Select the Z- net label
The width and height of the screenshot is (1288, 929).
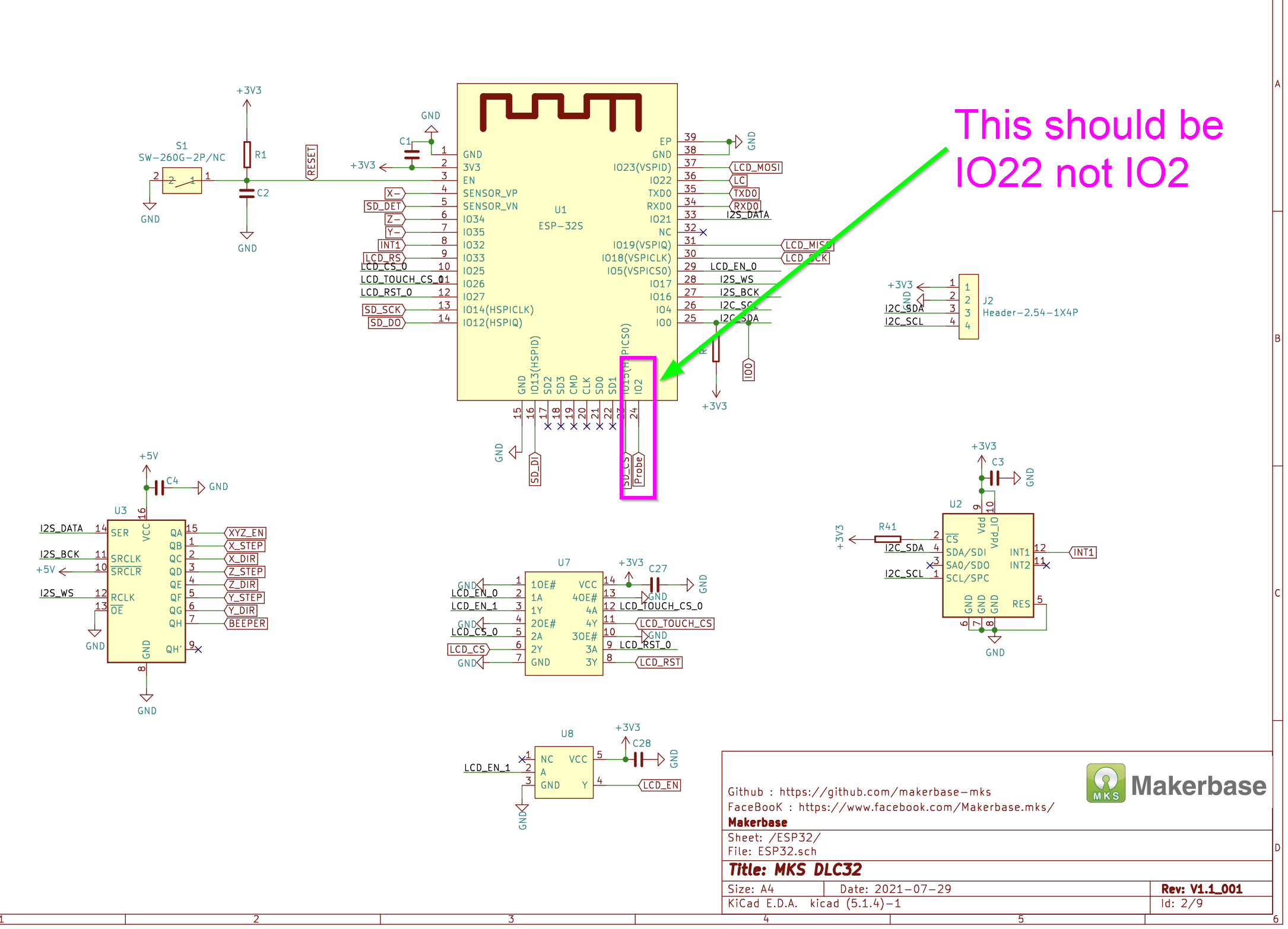point(395,219)
